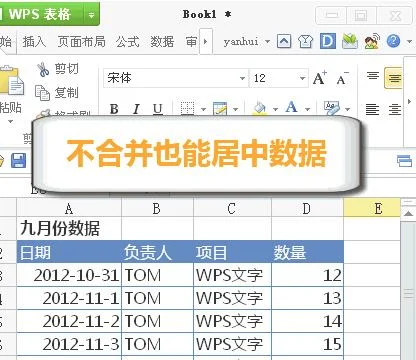
Task: Select TOM cell in 2012-11-1 row
Action: 157,298
